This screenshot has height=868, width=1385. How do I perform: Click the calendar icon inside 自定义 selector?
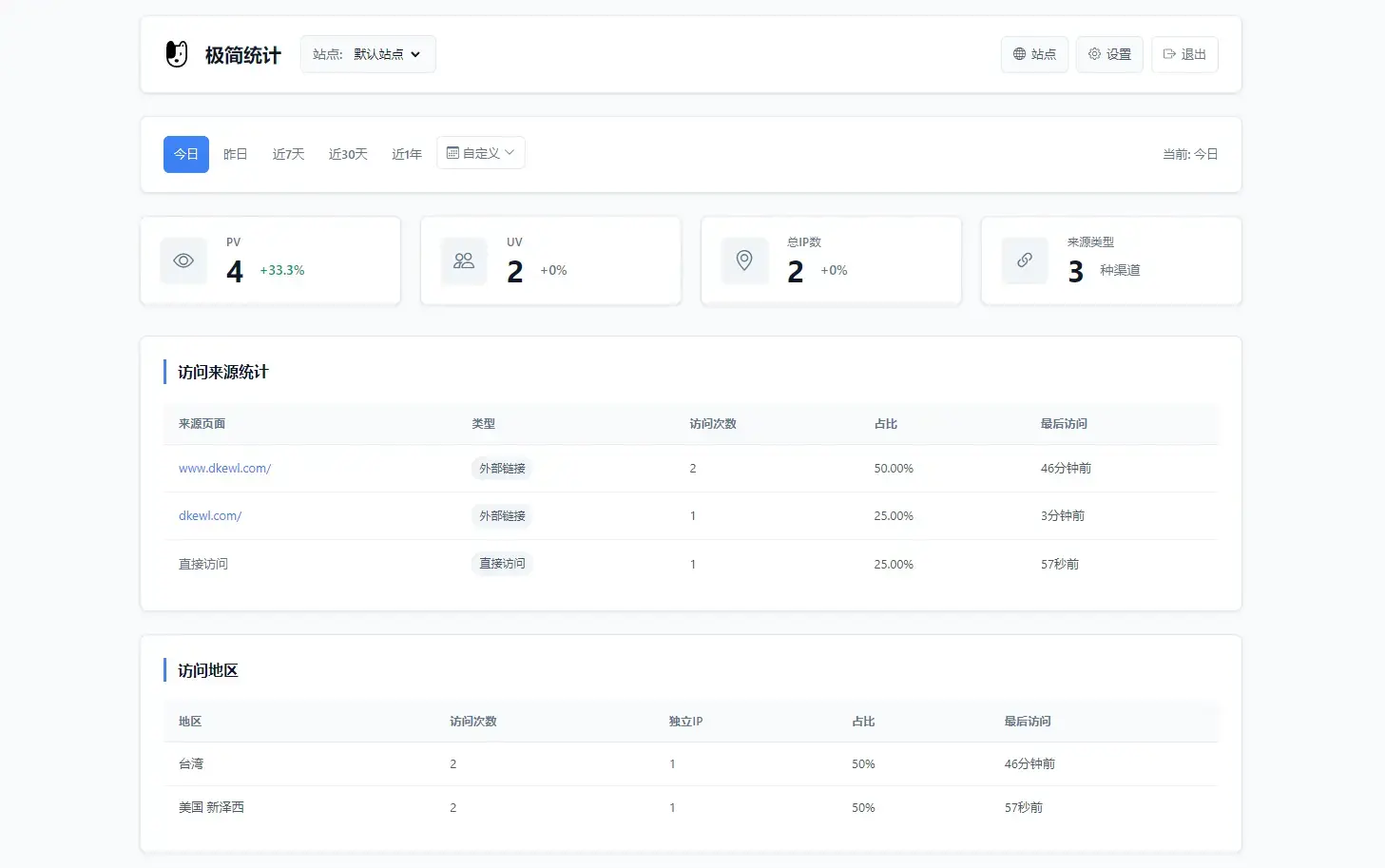click(454, 152)
